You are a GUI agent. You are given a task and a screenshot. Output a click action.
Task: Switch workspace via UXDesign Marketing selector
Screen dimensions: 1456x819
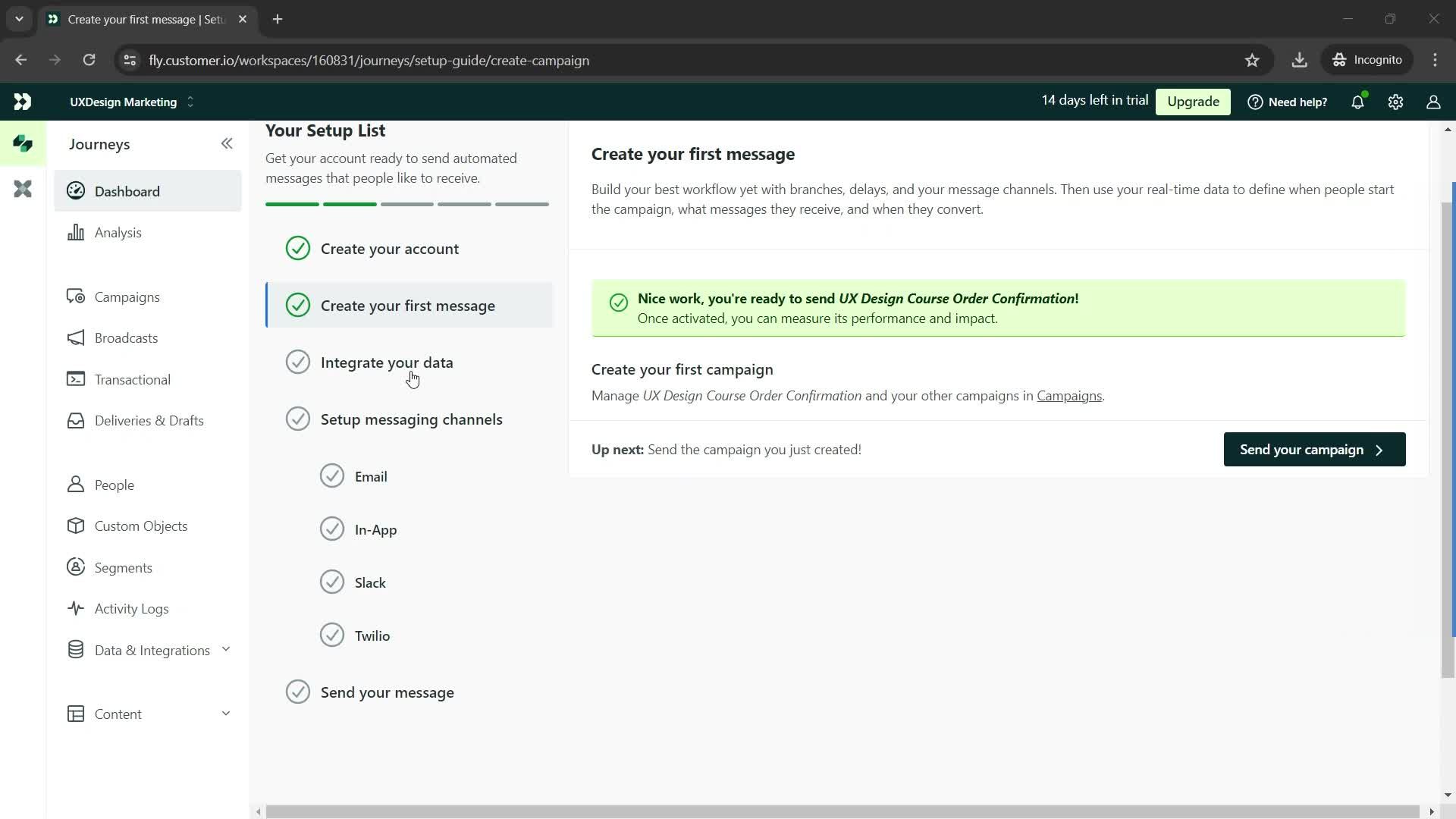132,102
